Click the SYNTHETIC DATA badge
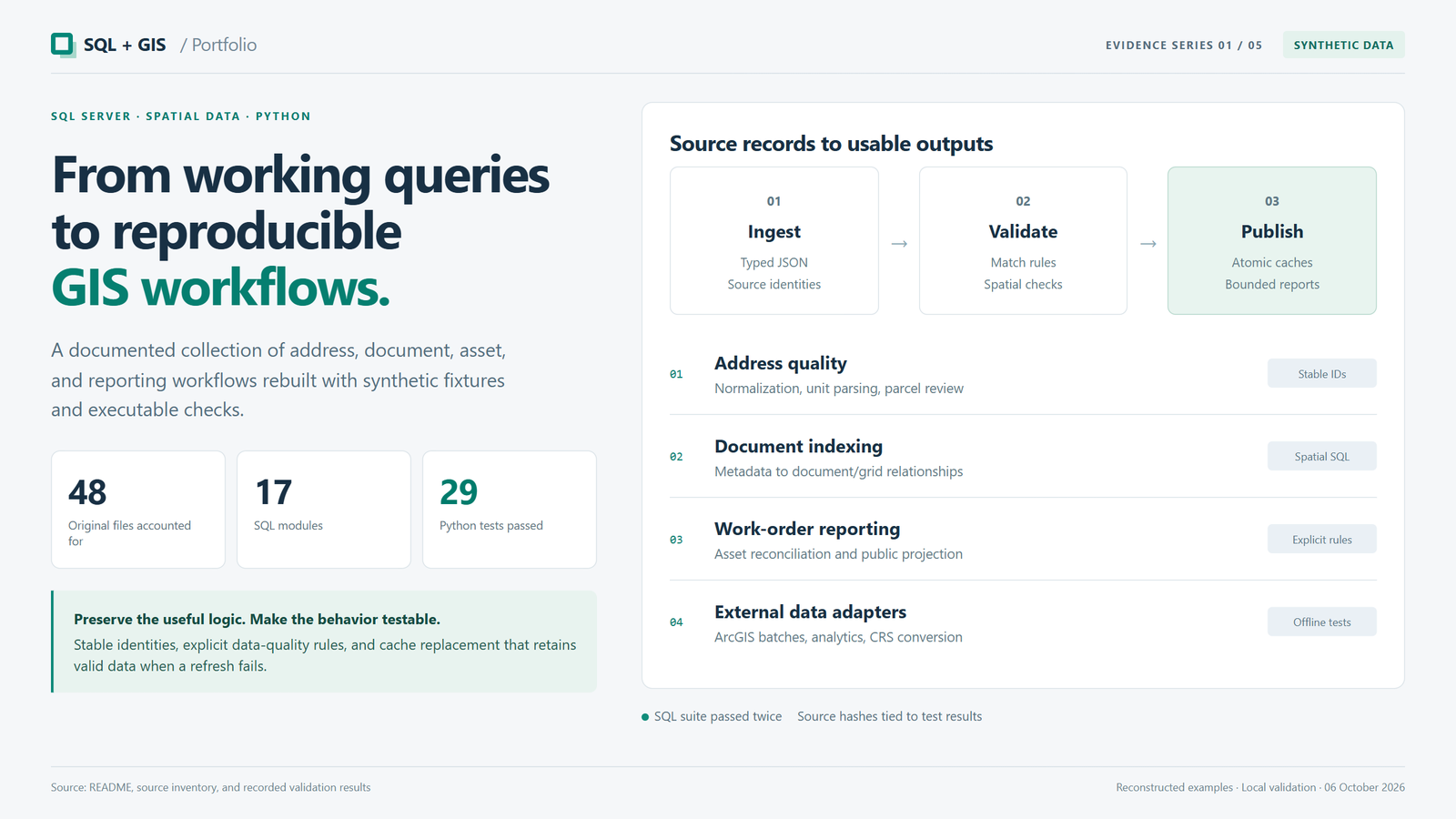The image size is (1456, 819). click(1343, 45)
